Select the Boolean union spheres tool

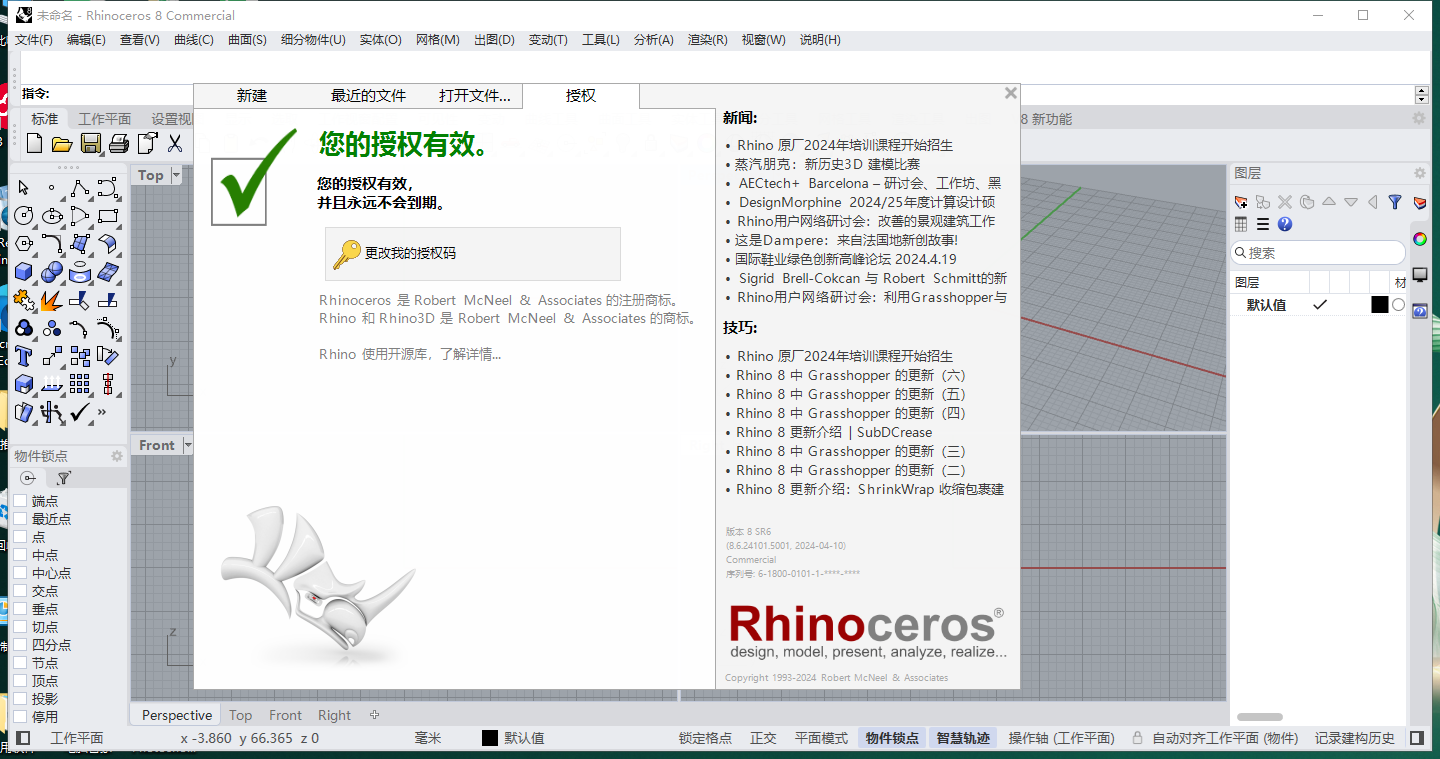[x=52, y=272]
